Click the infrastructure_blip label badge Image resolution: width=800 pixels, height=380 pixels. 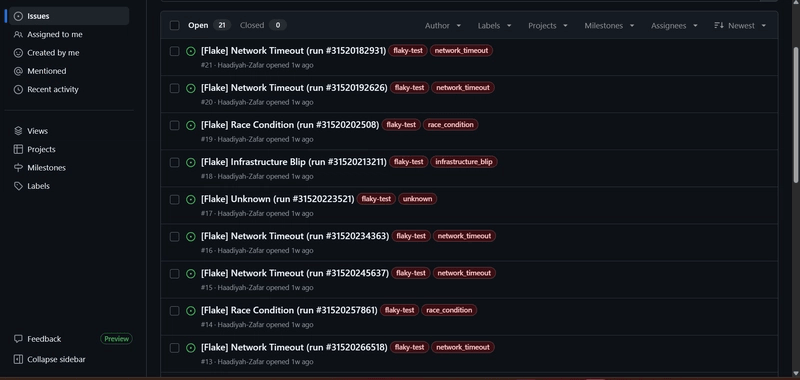click(464, 162)
